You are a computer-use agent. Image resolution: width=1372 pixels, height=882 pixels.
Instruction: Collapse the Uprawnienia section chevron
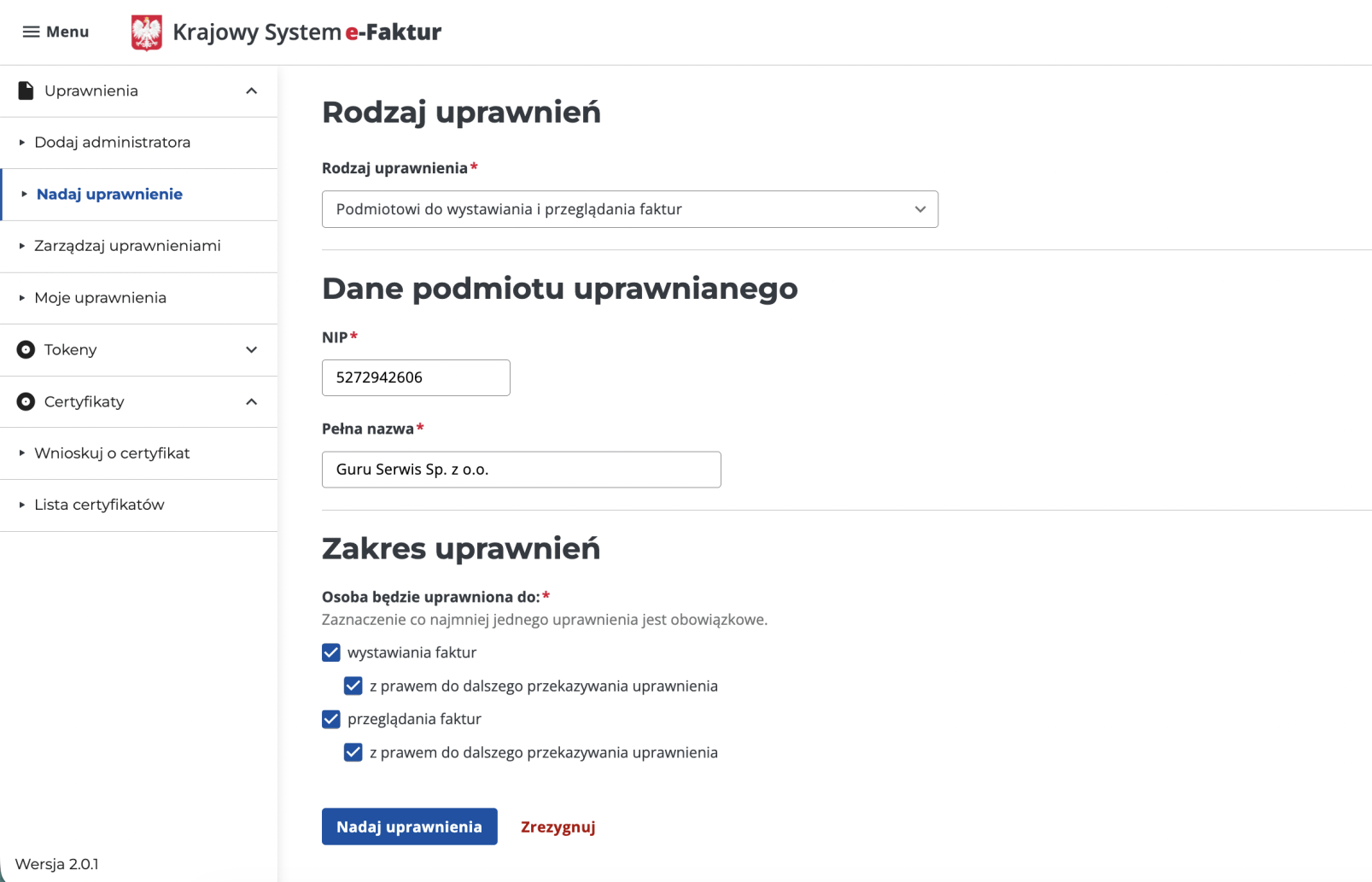point(252,91)
